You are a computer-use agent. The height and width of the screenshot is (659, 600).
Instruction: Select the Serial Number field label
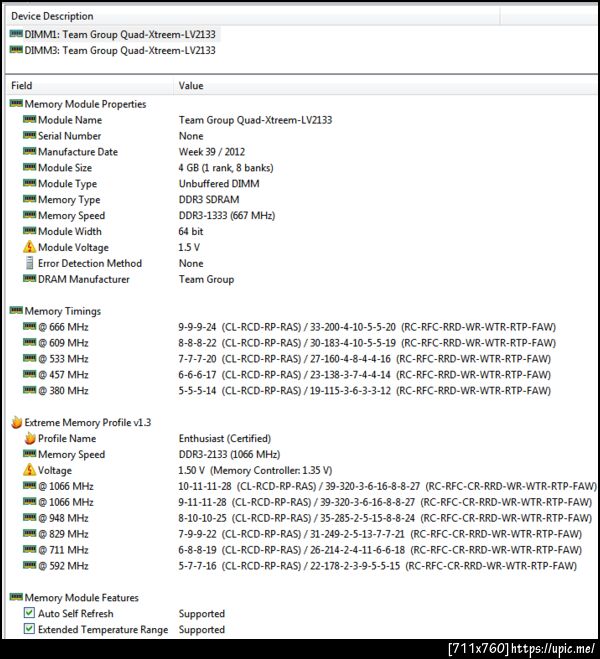tap(70, 136)
